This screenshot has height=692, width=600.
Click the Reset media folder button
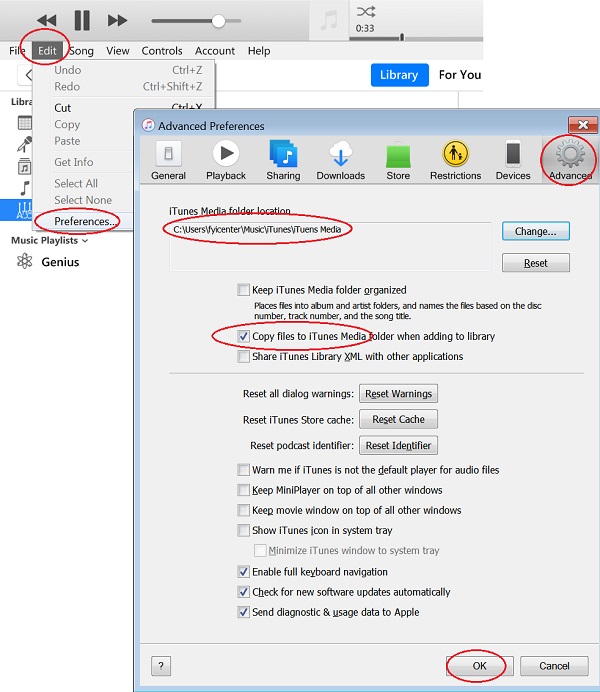click(536, 263)
